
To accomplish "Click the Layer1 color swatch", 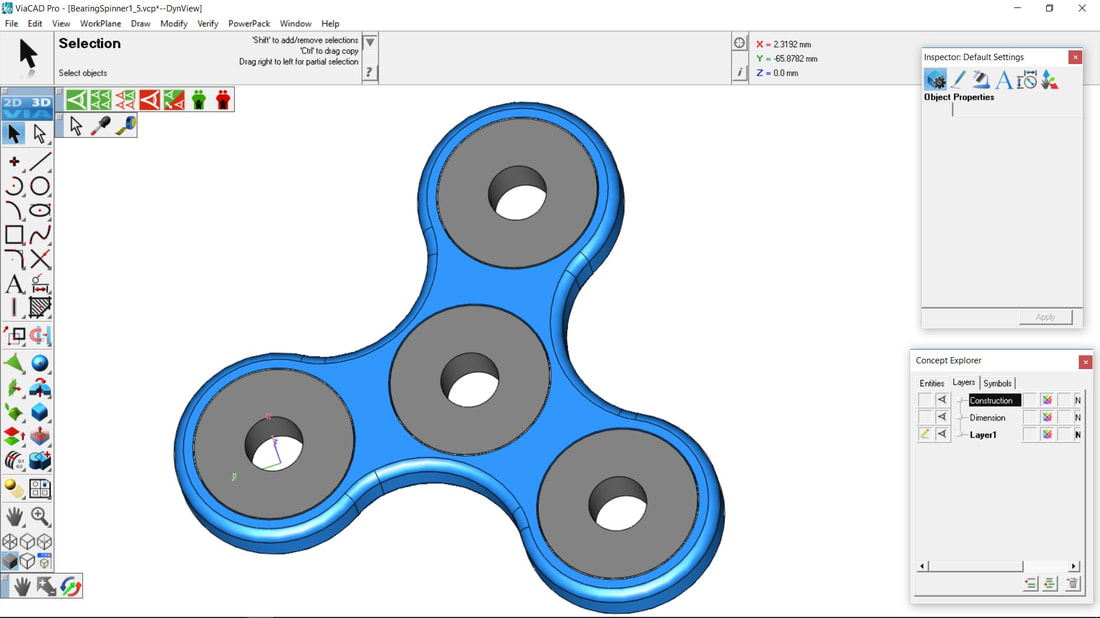I will pyautogui.click(x=1047, y=434).
